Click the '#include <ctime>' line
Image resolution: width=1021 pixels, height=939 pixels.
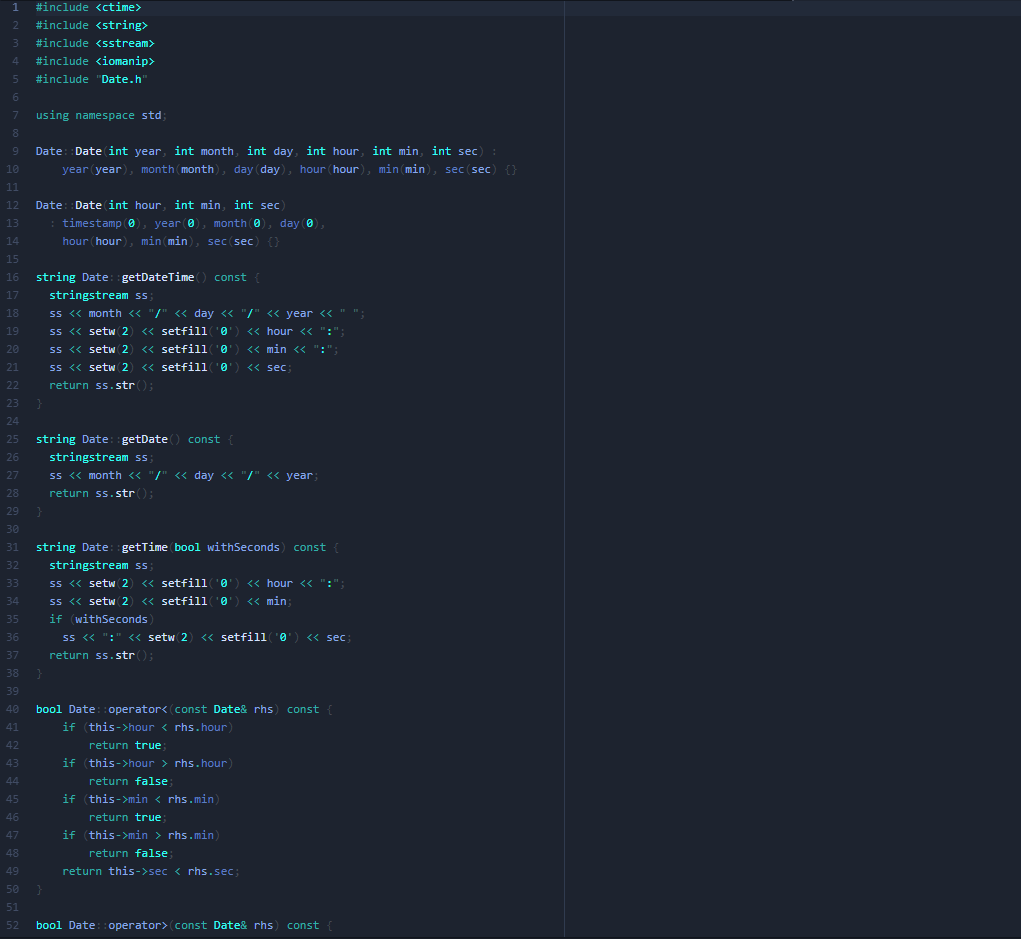89,7
